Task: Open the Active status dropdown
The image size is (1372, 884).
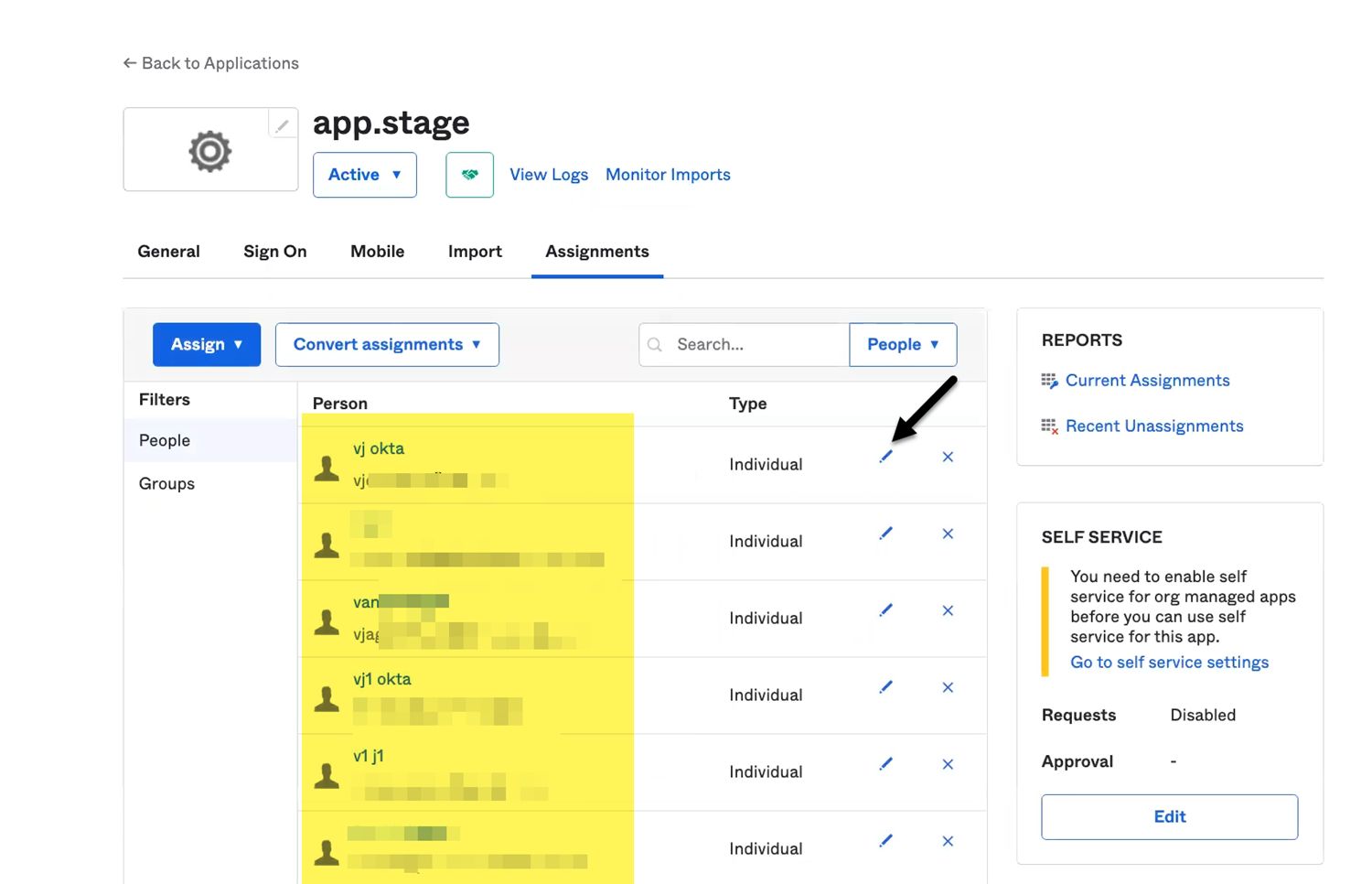Action: click(365, 175)
